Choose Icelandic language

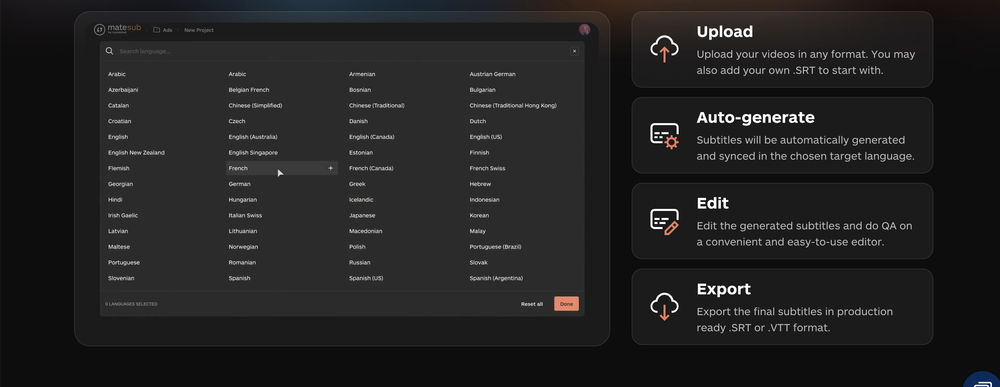pyautogui.click(x=362, y=200)
